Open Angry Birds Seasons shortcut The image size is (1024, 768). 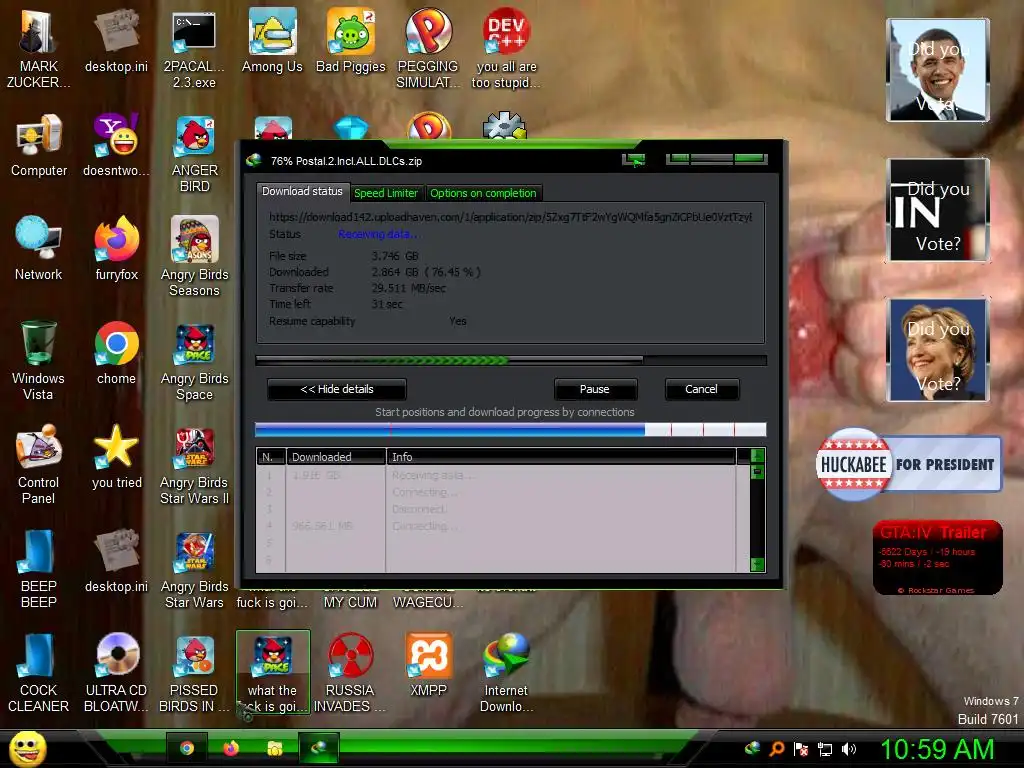[194, 257]
